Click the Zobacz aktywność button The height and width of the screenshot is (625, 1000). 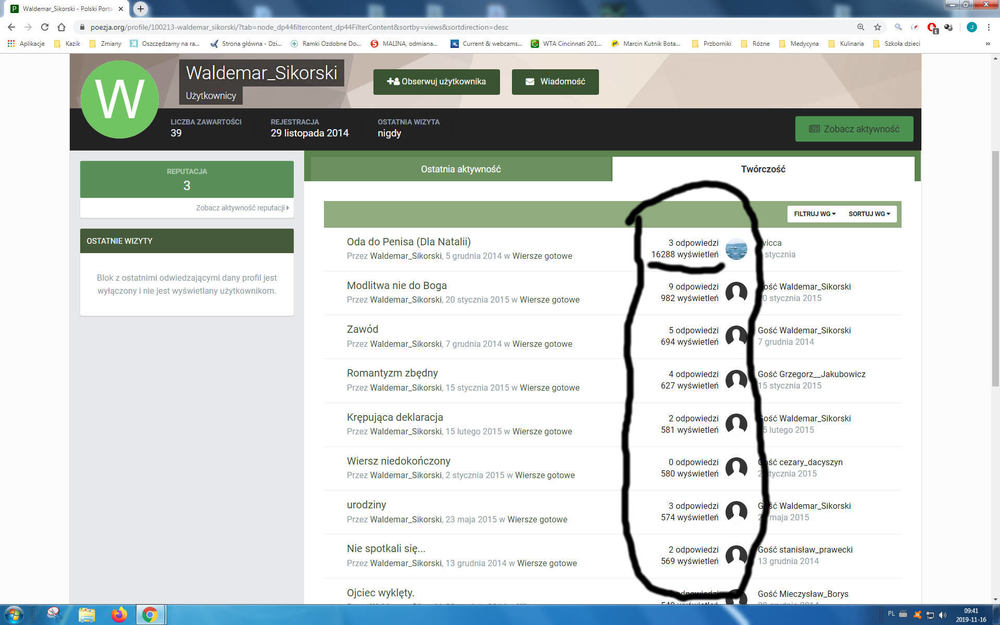854,129
